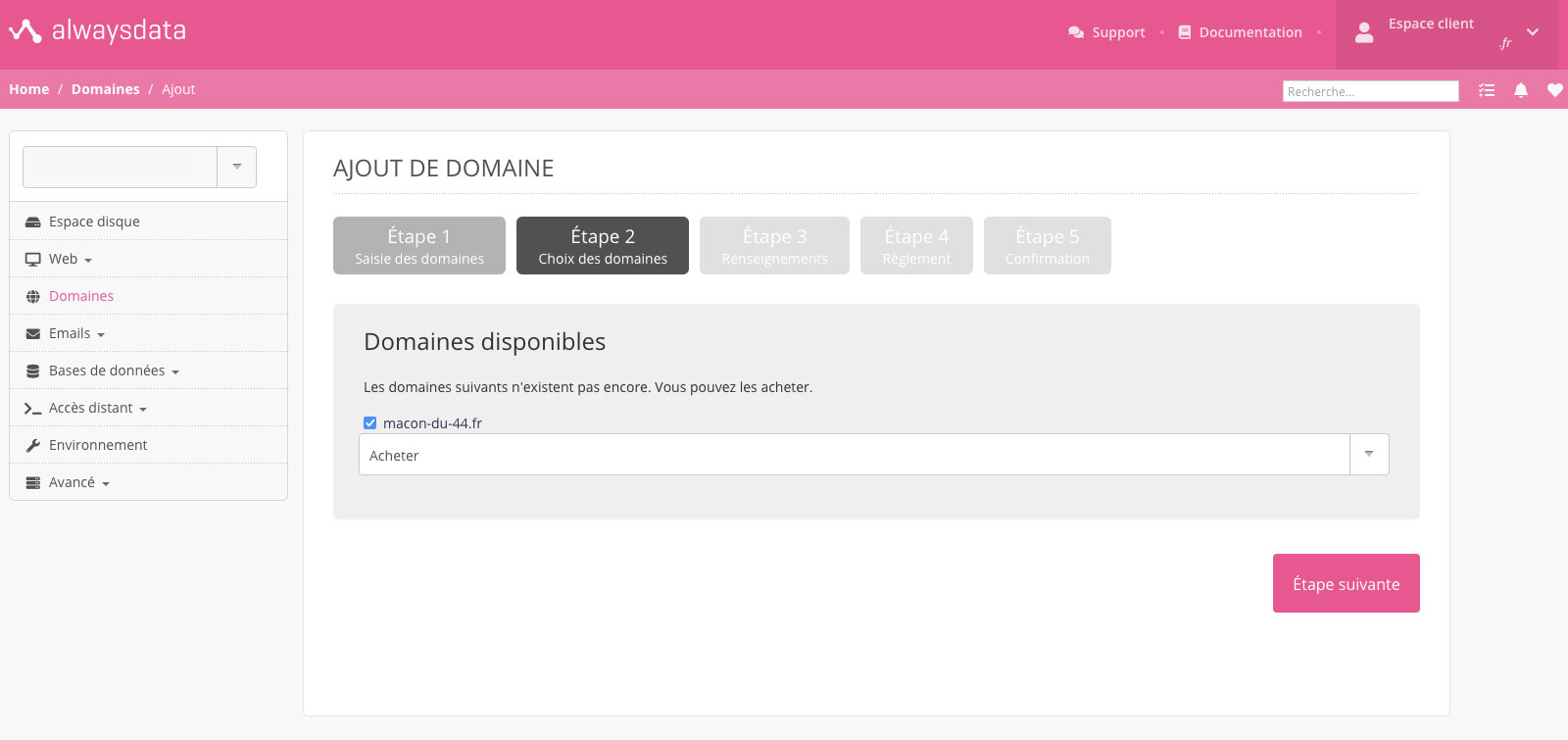This screenshot has height=740, width=1568.
Task: Open the Environnement menu item
Action: click(x=149, y=445)
